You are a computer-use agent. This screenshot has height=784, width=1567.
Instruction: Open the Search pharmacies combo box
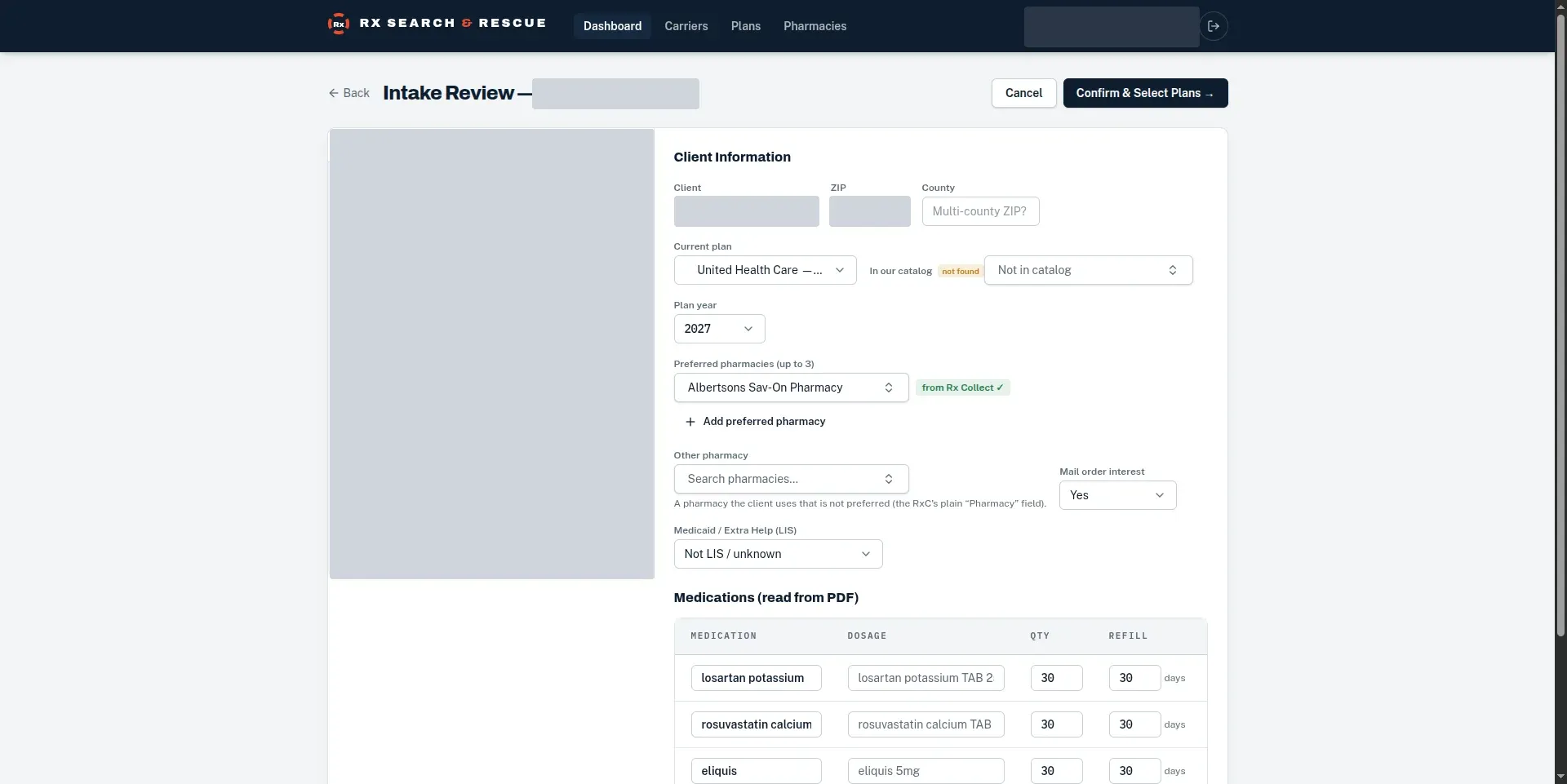point(791,479)
